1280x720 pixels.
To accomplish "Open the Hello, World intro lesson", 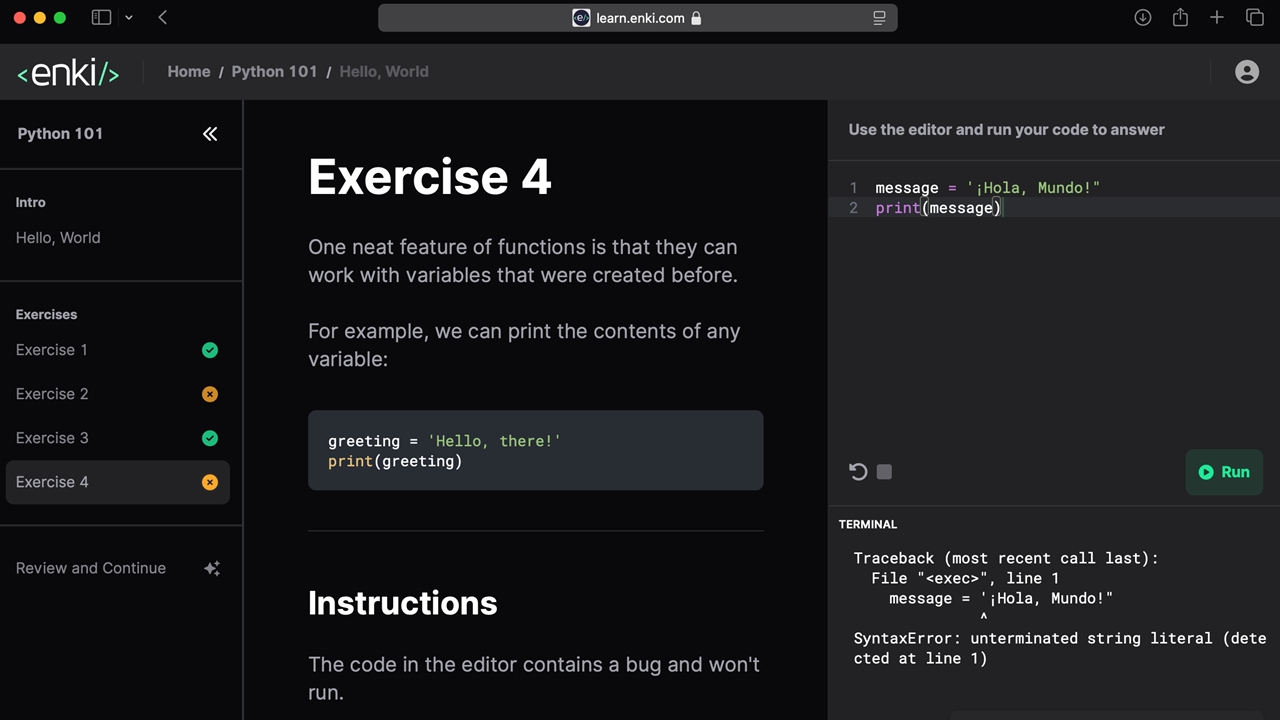I will [58, 238].
